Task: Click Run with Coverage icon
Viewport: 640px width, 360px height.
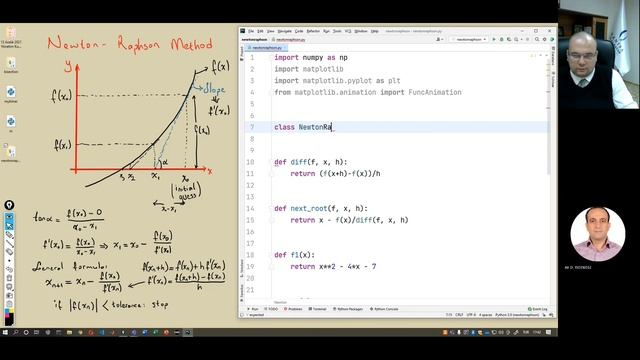Action: [509, 40]
